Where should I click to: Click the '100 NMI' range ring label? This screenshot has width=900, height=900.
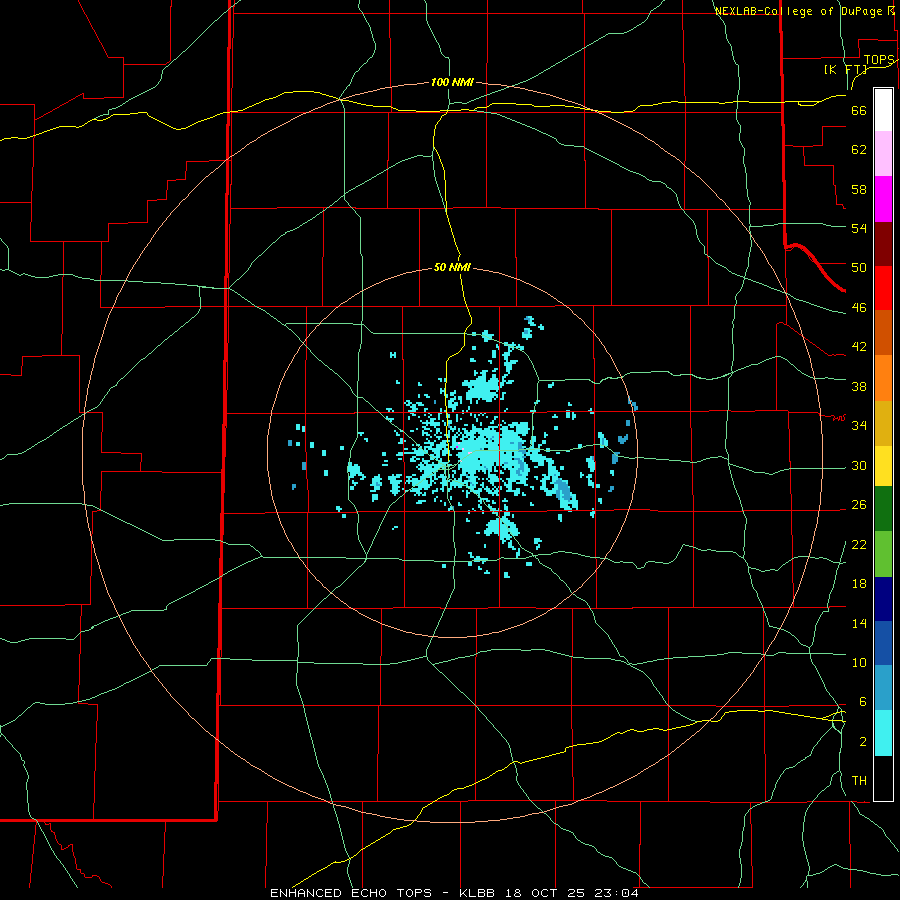click(x=452, y=83)
